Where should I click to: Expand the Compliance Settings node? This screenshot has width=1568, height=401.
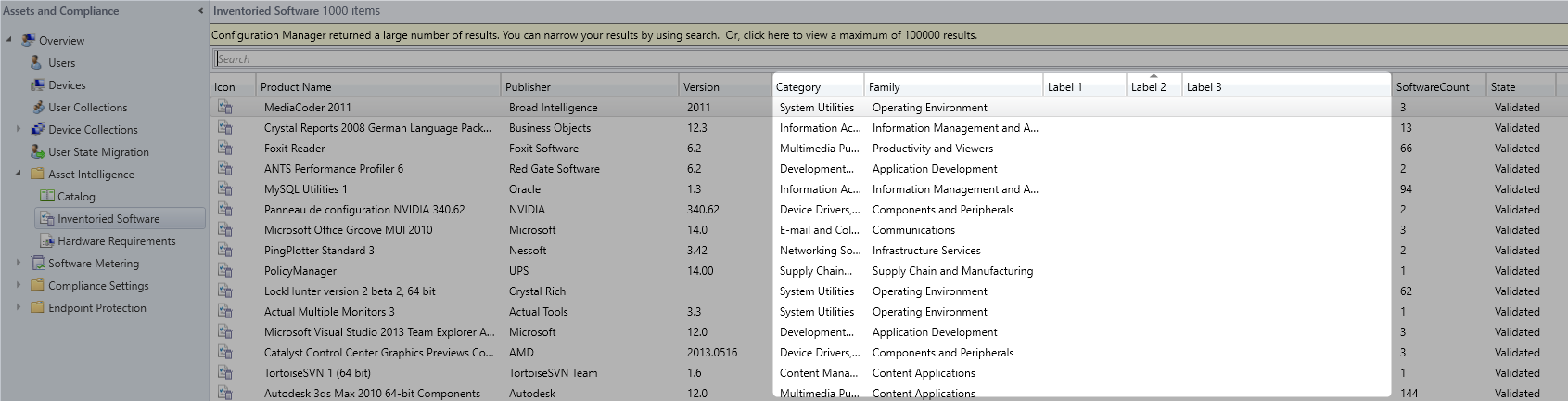tap(19, 285)
